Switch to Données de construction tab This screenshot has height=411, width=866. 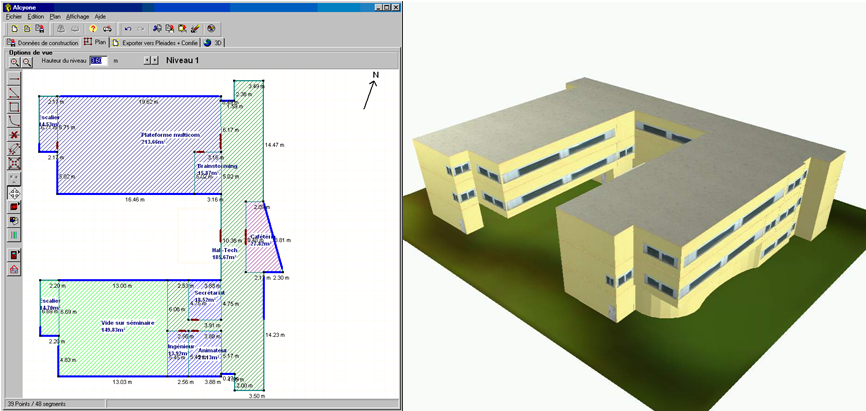(43, 43)
